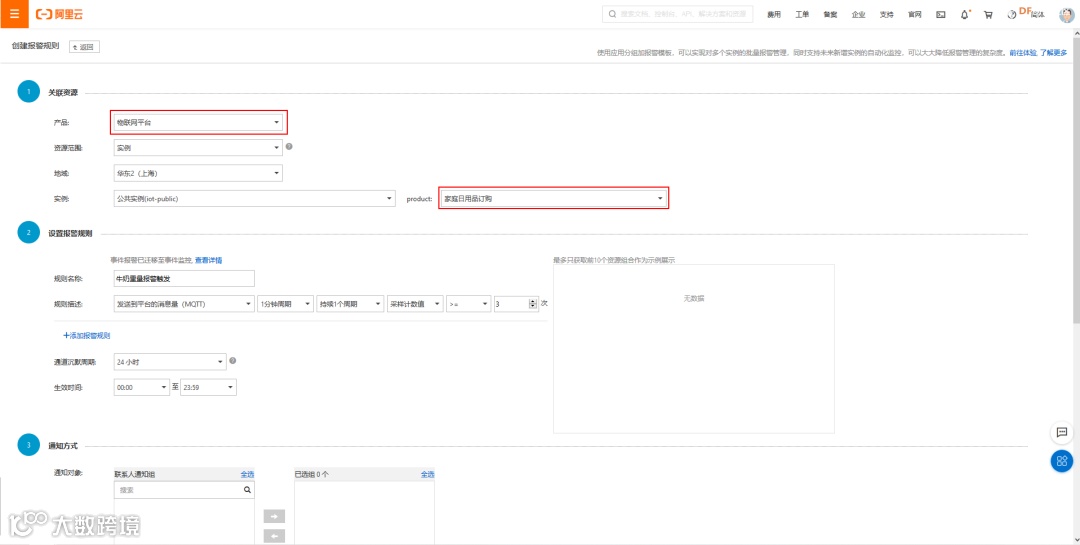Image resolution: width=1080 pixels, height=545 pixels.
Task: Open the orange hamburger menu
Action: click(x=14, y=14)
